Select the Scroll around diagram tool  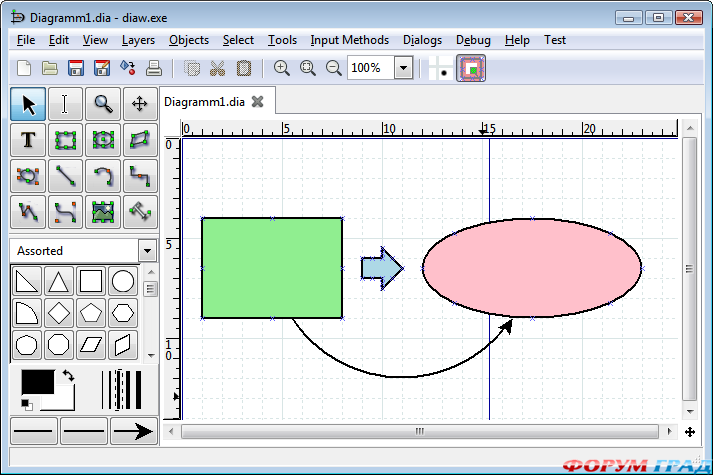140,104
